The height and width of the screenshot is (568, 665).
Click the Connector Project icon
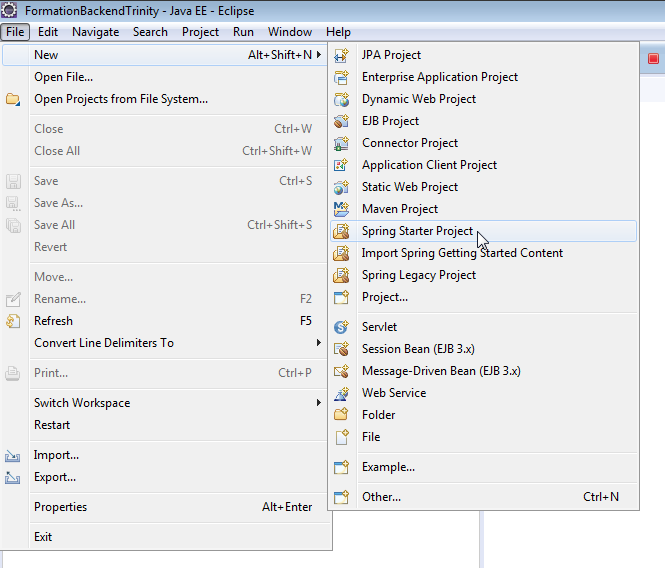tap(341, 143)
